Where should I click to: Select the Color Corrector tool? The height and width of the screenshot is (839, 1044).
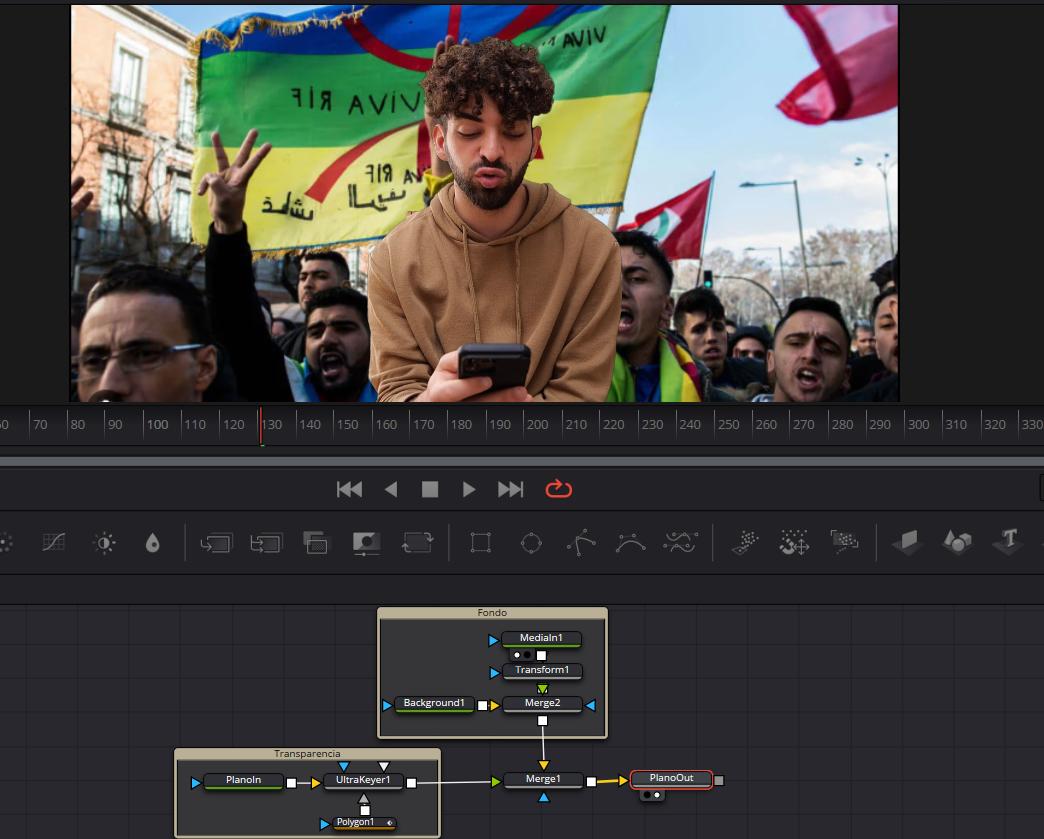tap(104, 543)
